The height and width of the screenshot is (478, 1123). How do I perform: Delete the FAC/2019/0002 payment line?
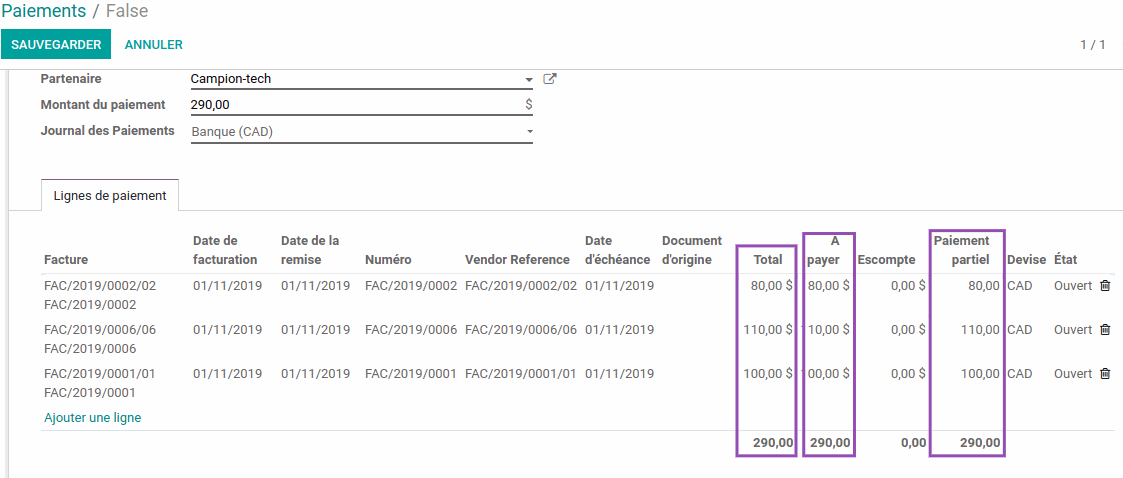click(x=1105, y=286)
